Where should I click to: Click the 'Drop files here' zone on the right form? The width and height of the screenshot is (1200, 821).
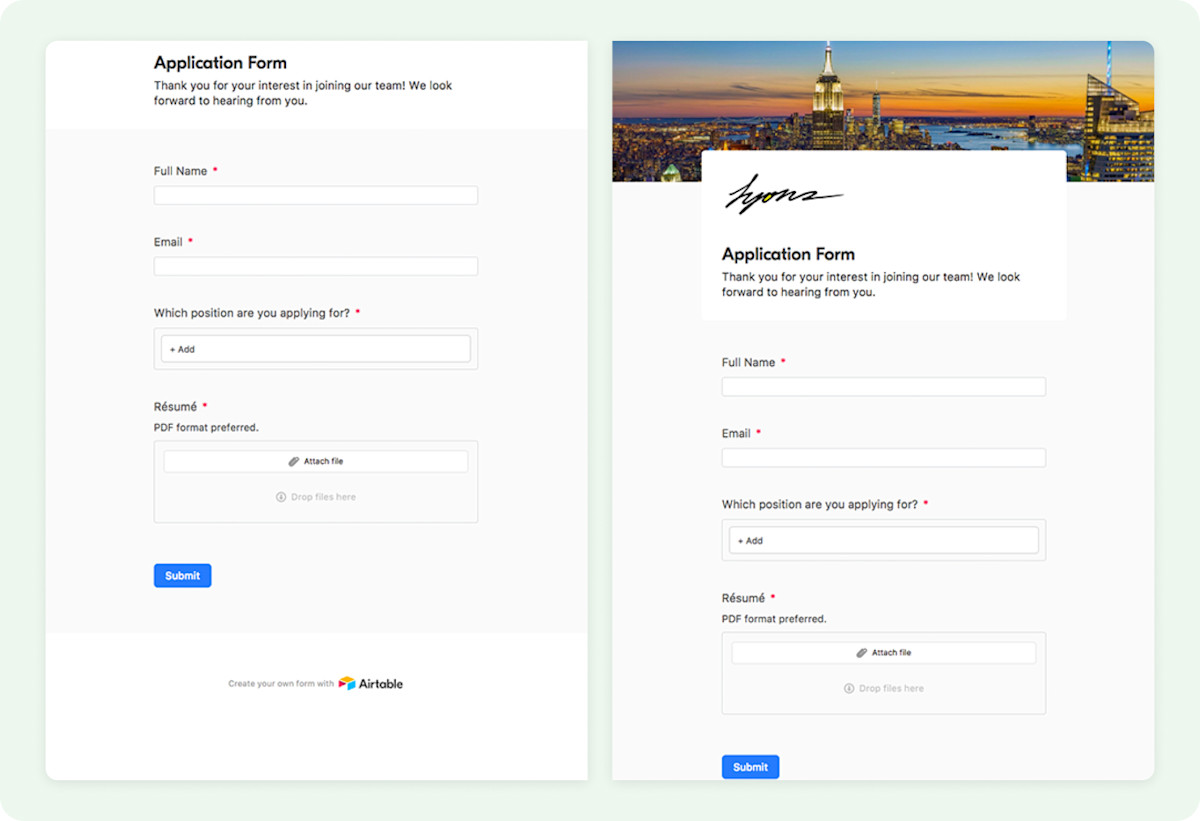click(x=883, y=688)
